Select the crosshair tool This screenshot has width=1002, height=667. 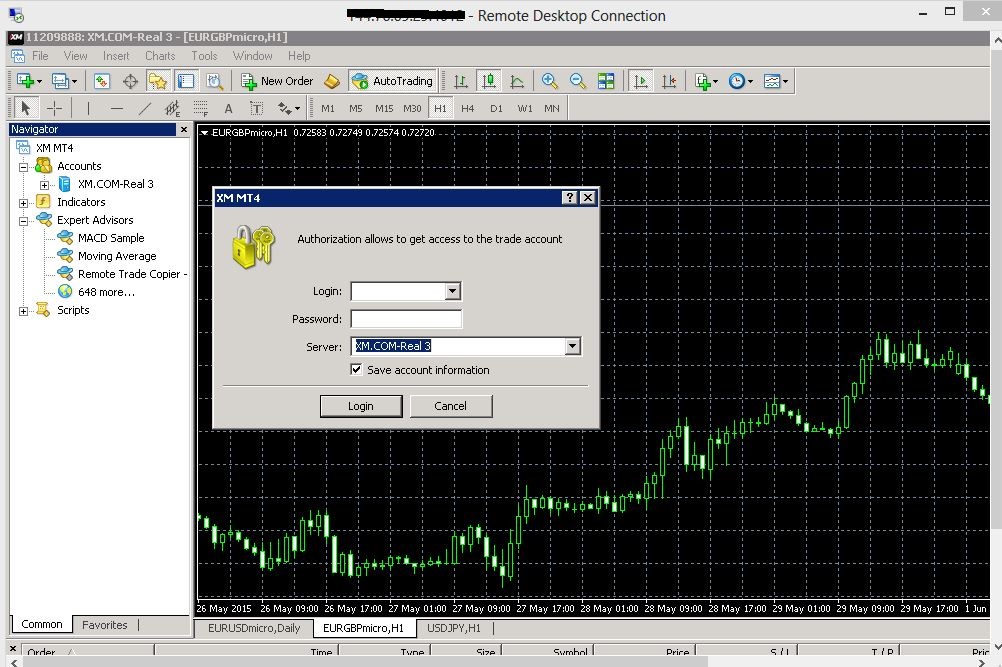coord(54,109)
